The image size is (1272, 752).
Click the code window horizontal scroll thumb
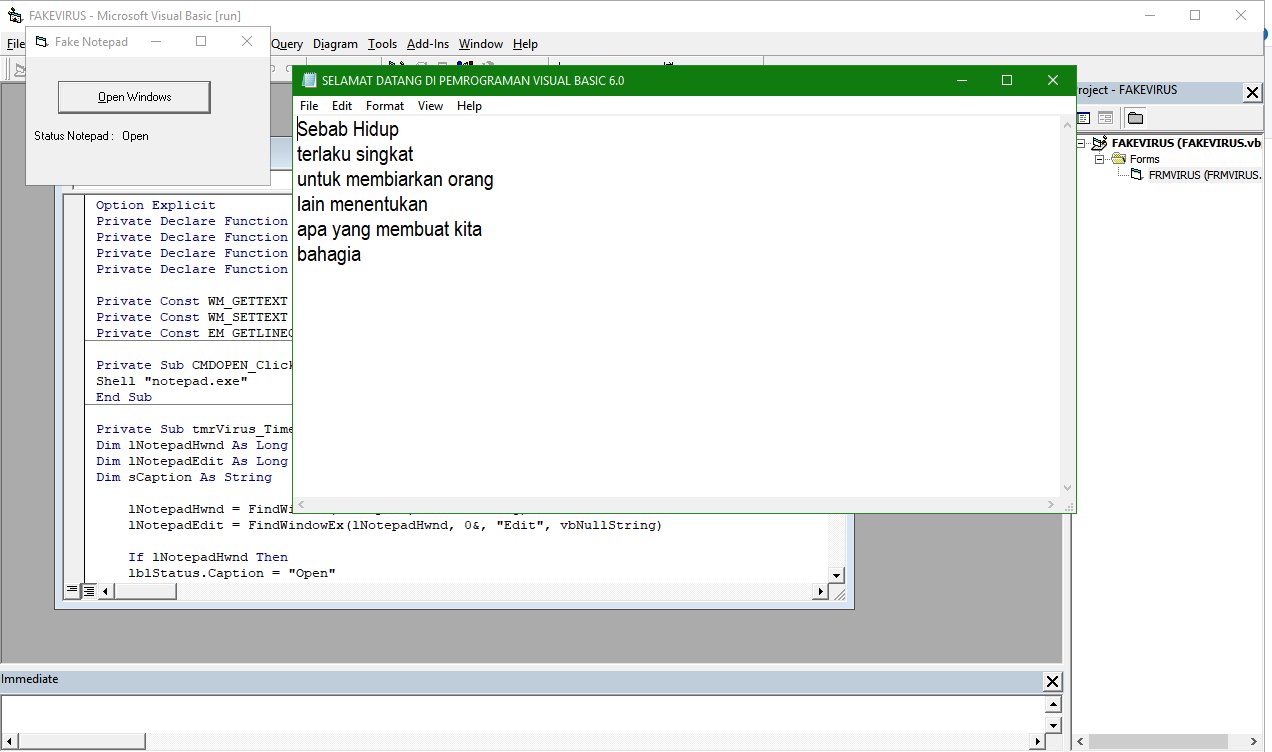(x=144, y=591)
